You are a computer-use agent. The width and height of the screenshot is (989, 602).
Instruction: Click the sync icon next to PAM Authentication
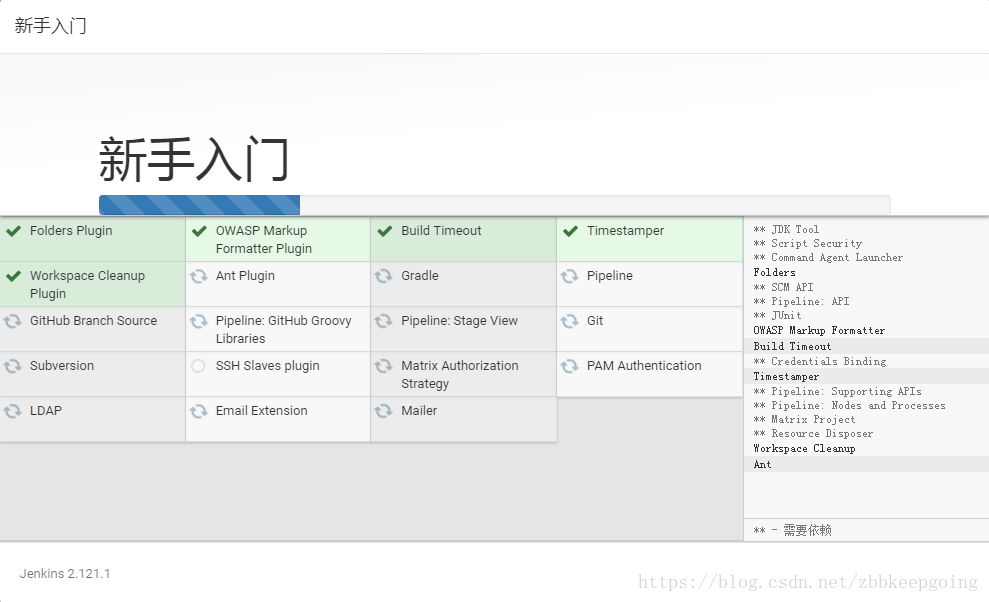pyautogui.click(x=570, y=366)
